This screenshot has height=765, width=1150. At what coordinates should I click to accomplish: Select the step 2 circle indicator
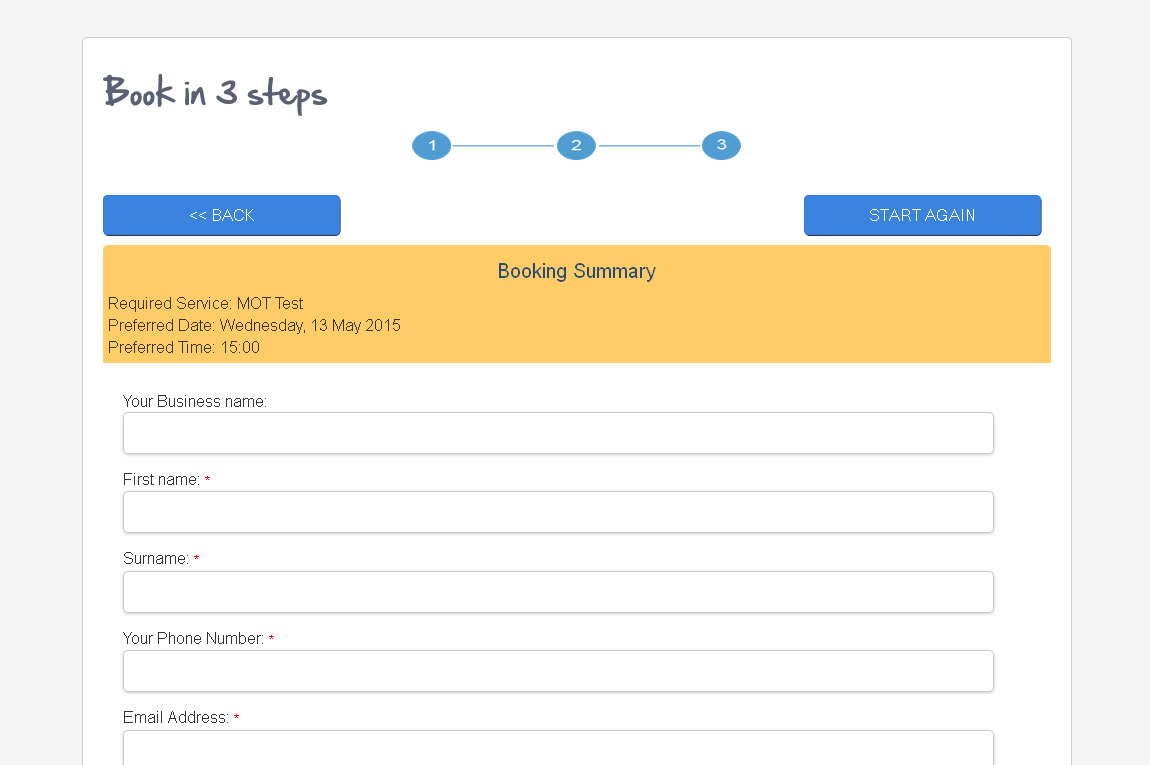click(576, 146)
